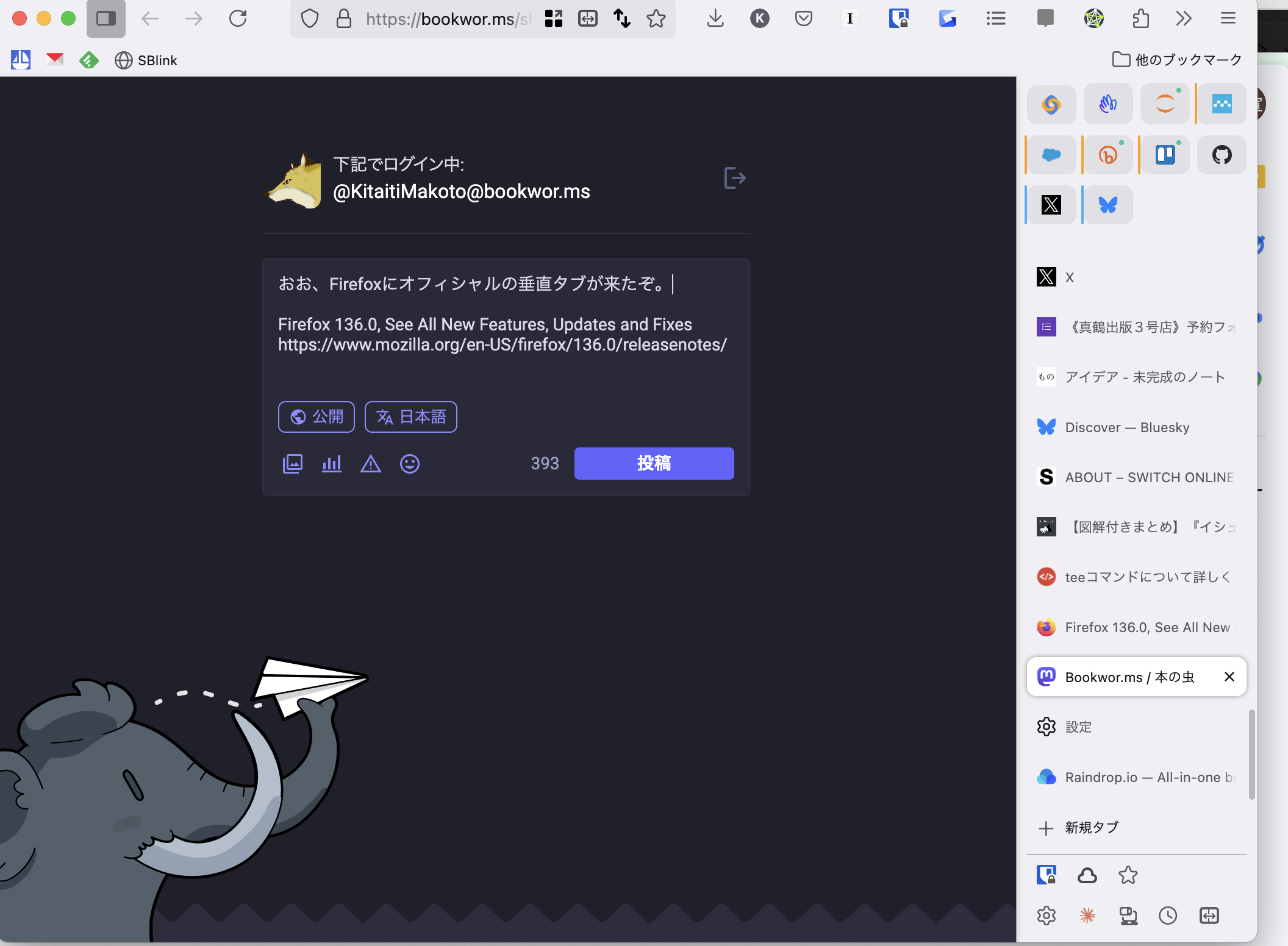Image resolution: width=1288 pixels, height=946 pixels.
Task: Click the history clock icon in the sidebar
Action: pyautogui.click(x=1168, y=916)
